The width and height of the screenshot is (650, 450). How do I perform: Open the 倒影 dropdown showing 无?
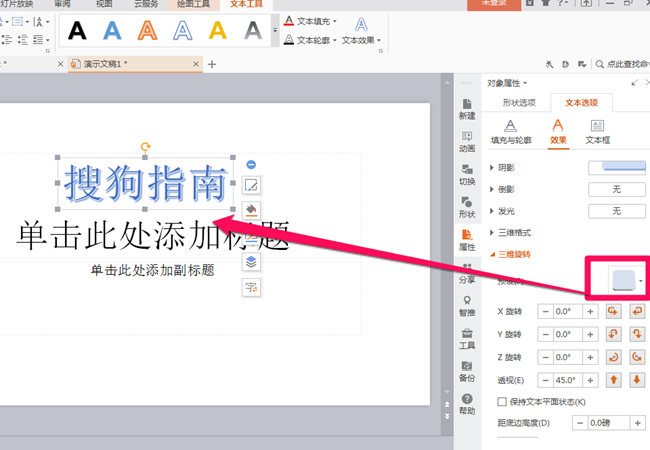[617, 189]
